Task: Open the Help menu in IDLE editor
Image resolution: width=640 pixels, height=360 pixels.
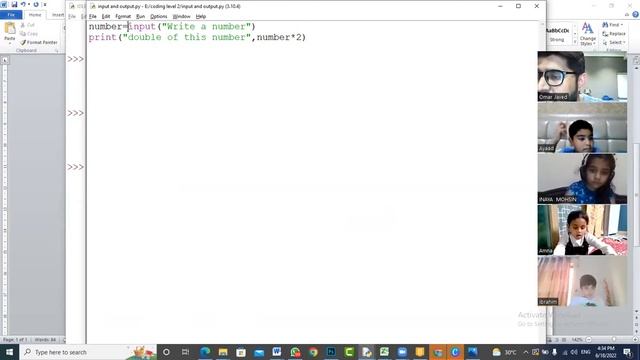Action: click(x=200, y=16)
